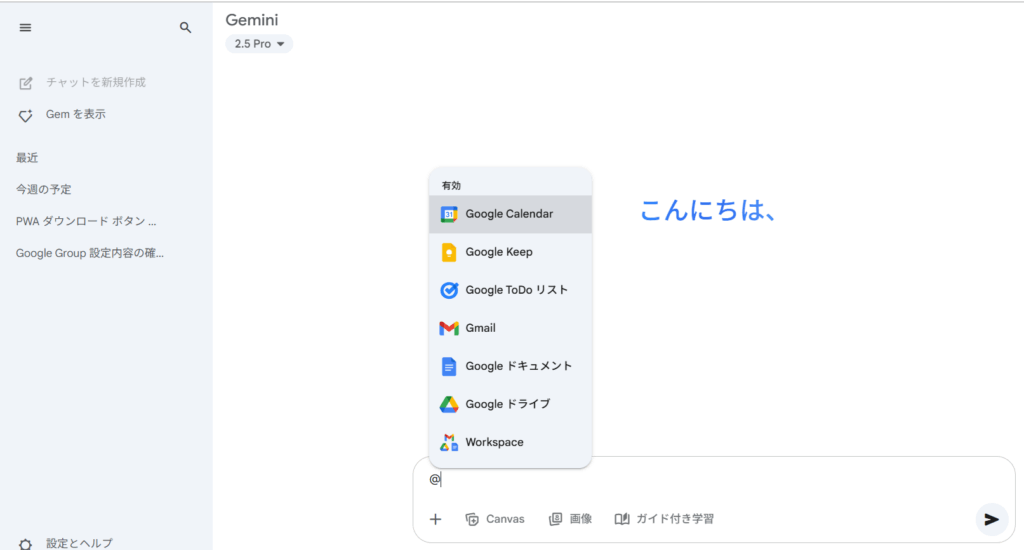Image resolution: width=1024 pixels, height=550 pixels.
Task: Open recent chat Google Group 設定内容の確
Action: click(x=90, y=253)
